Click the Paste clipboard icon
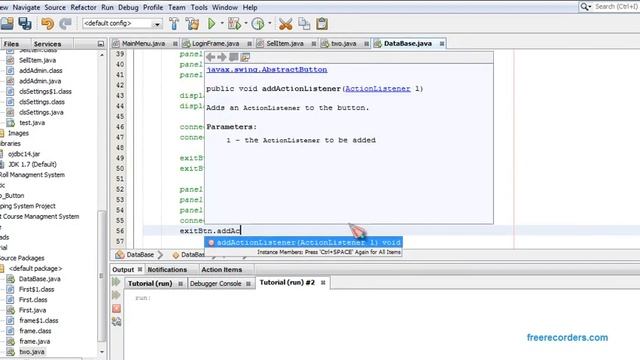 pos(322,24)
